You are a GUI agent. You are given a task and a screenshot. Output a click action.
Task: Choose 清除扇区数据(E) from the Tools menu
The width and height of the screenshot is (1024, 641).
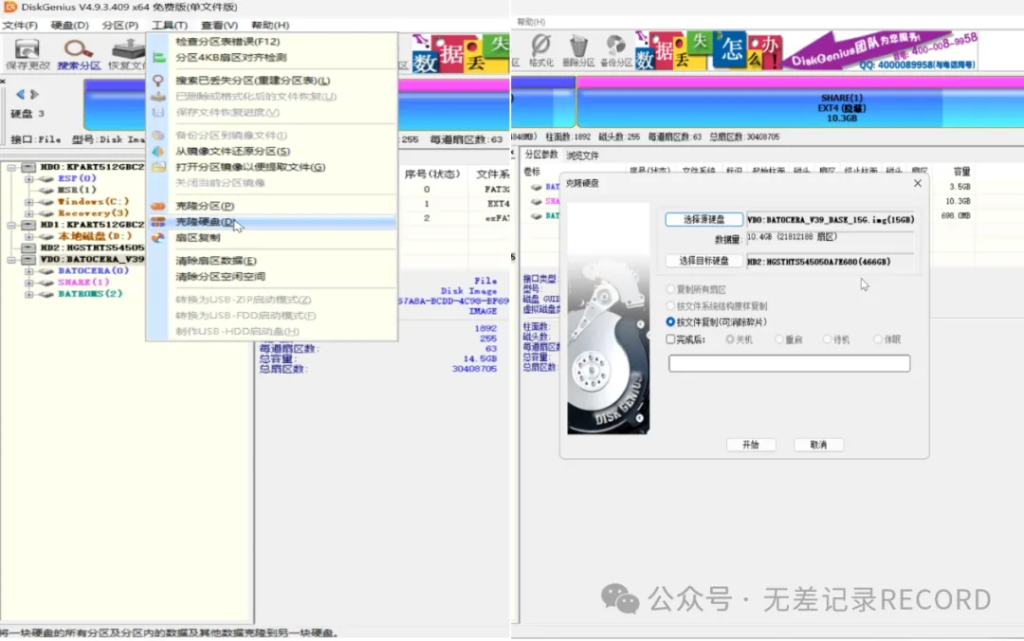click(x=216, y=260)
